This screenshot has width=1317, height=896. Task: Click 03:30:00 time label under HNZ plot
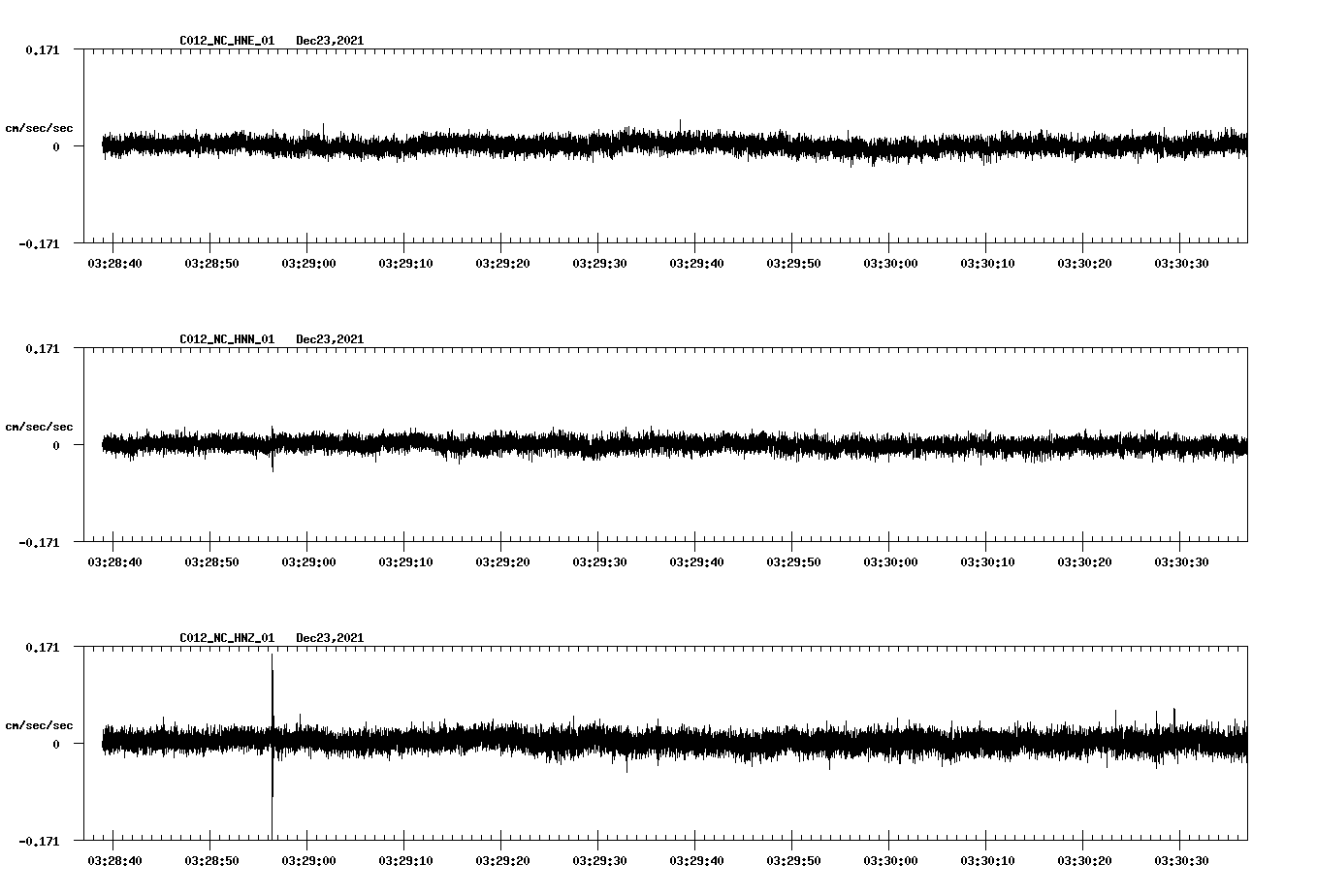(890, 860)
